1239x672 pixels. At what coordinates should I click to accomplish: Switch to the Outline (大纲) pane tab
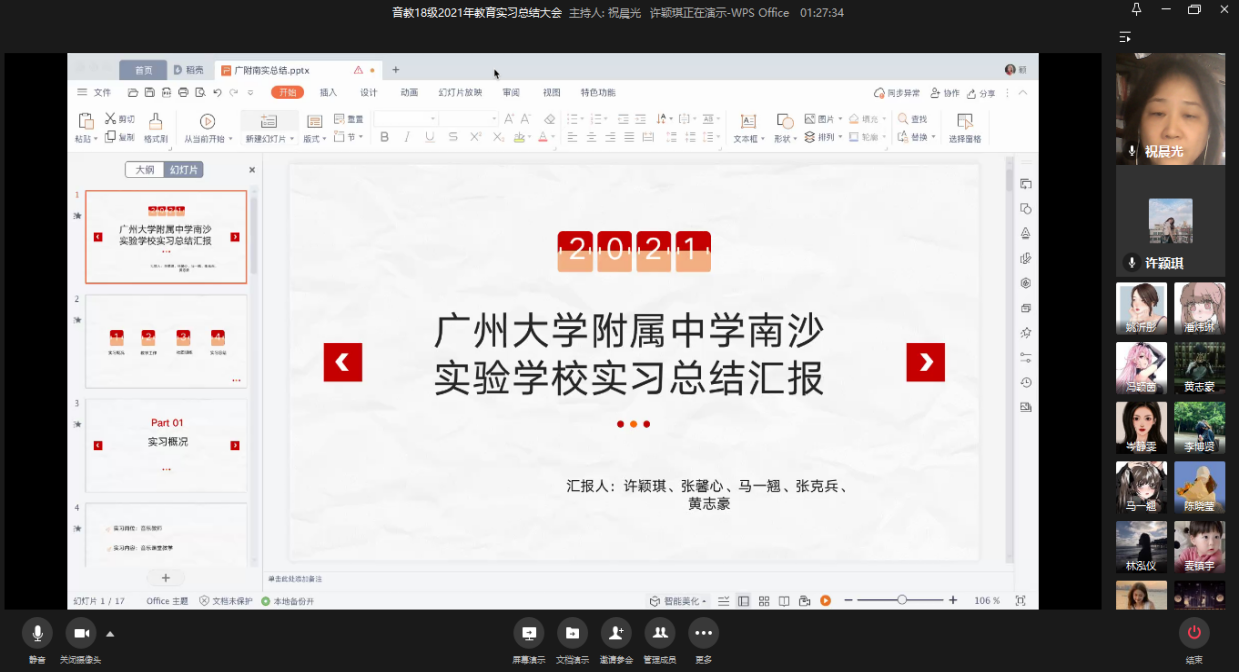(x=145, y=170)
